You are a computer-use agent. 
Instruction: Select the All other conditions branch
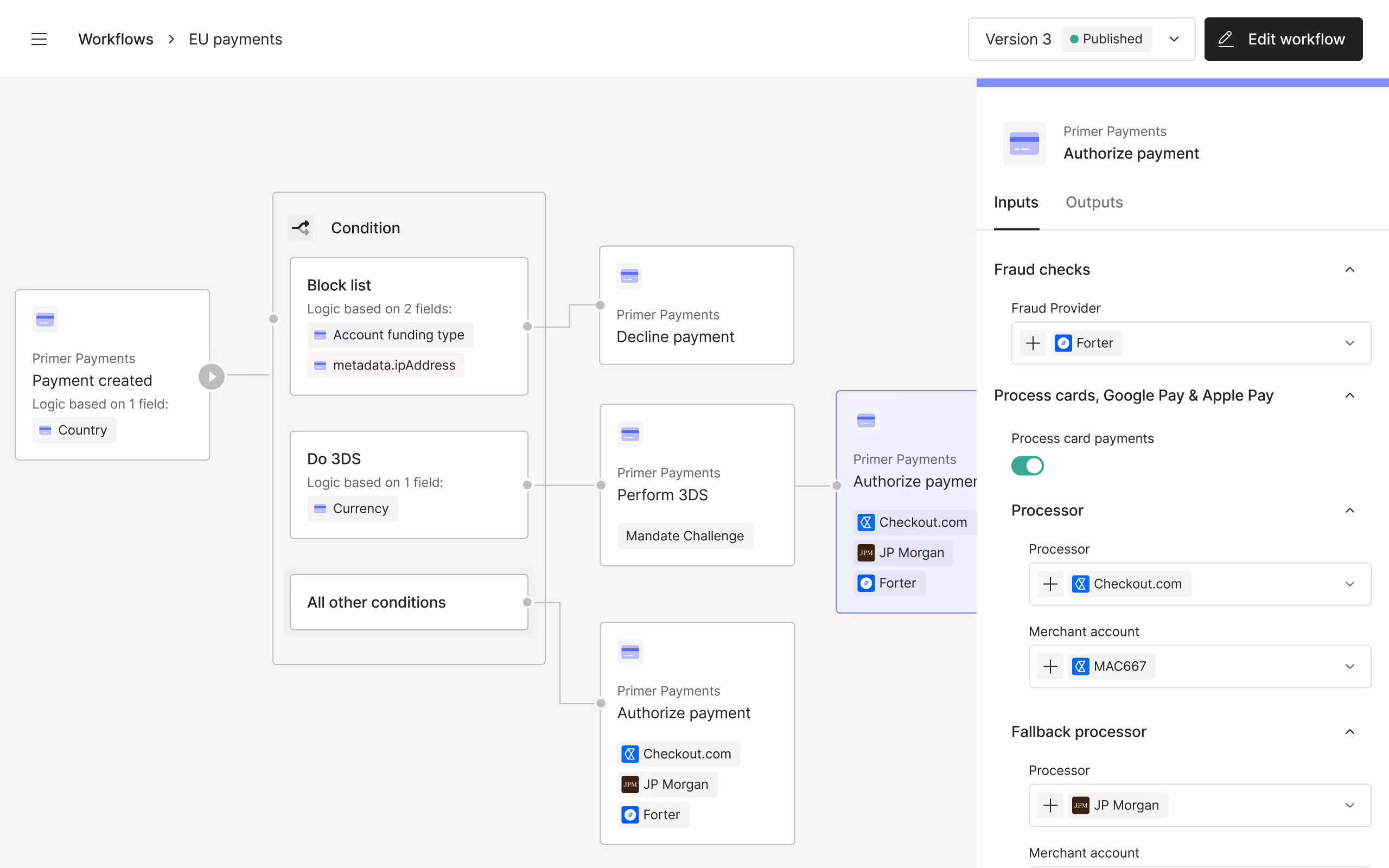(409, 602)
